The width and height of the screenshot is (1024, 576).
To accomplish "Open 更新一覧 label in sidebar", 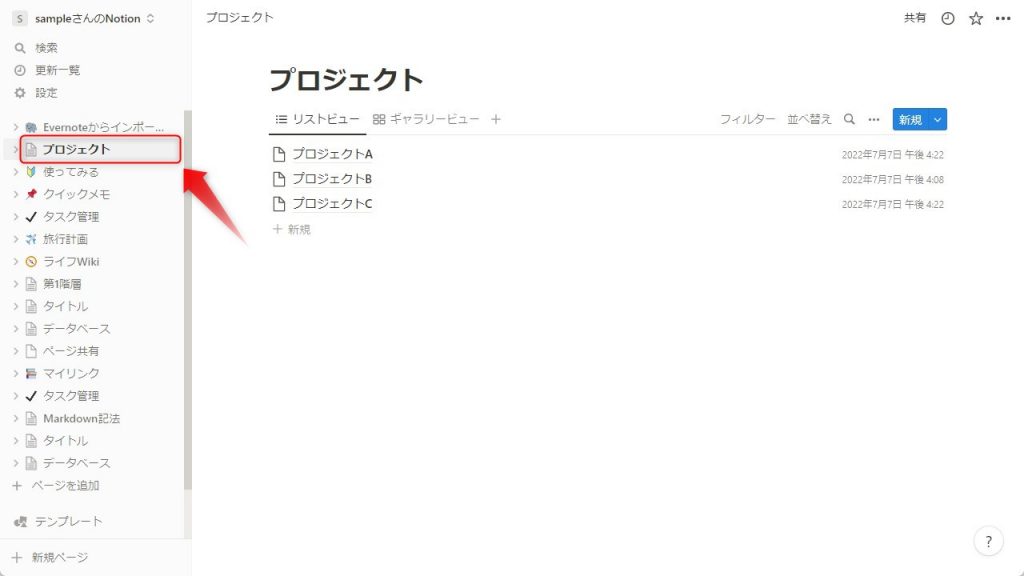I will (x=57, y=70).
